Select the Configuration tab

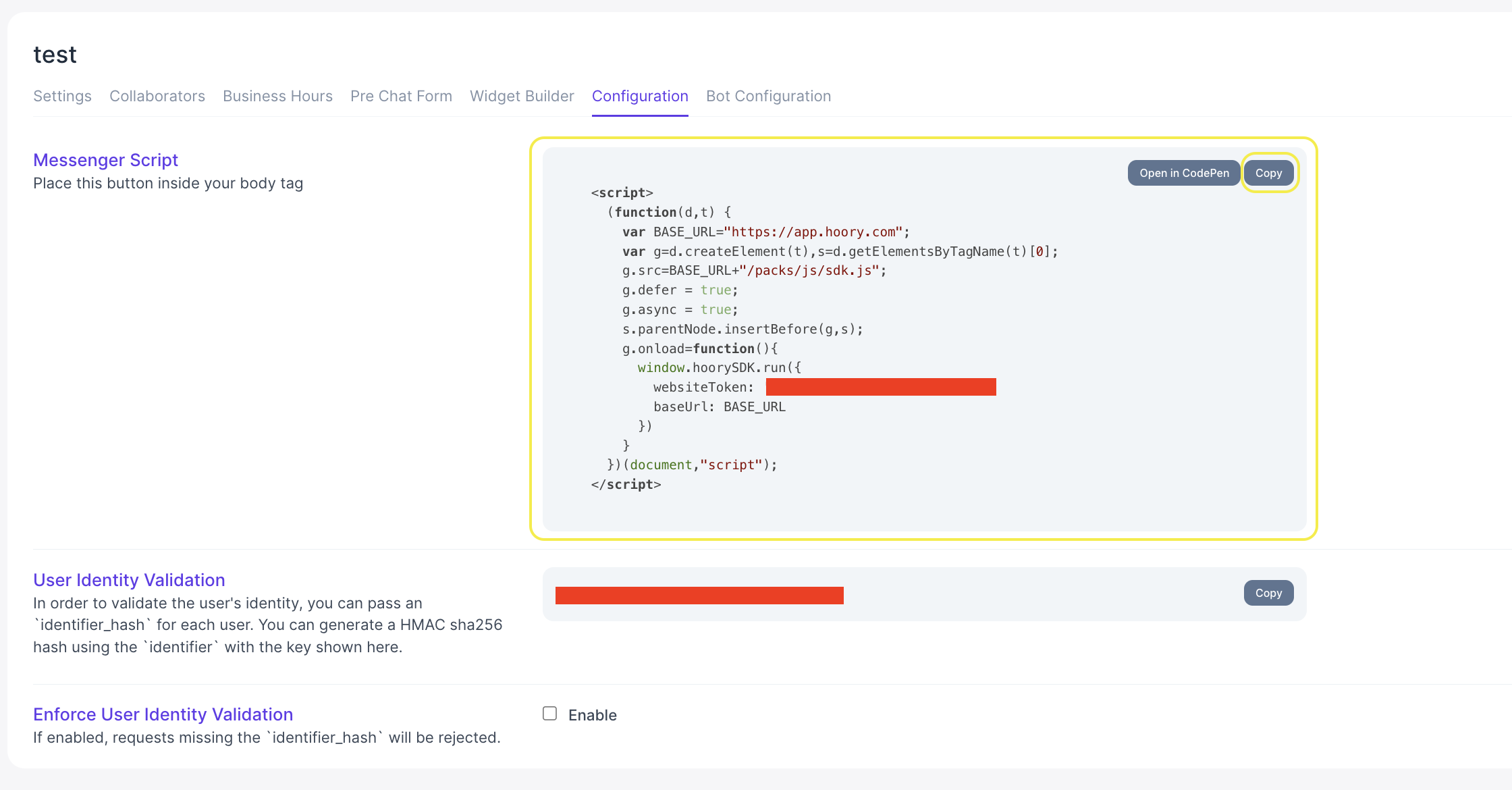pos(640,96)
